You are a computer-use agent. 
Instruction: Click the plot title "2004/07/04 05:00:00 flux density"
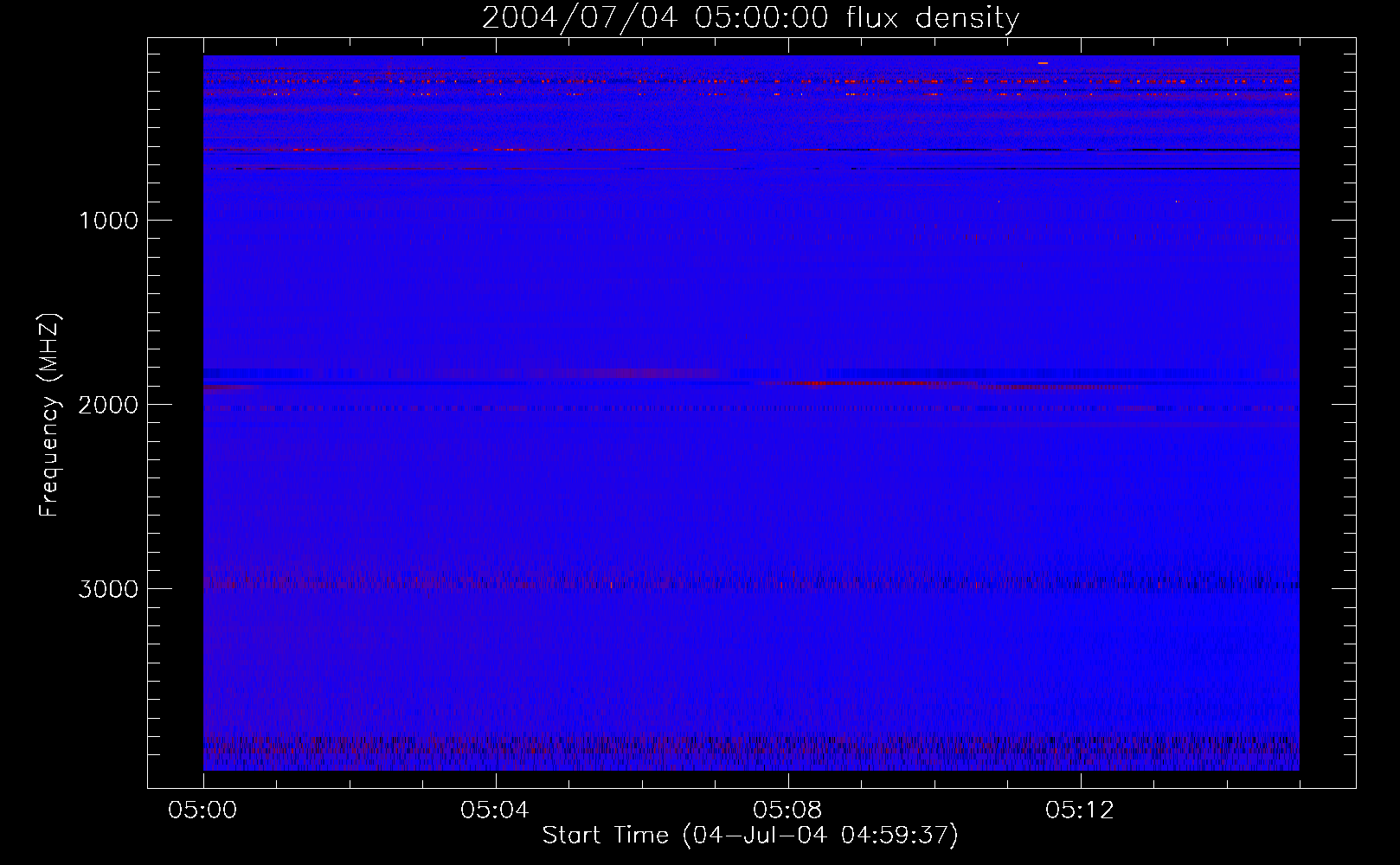(750, 18)
